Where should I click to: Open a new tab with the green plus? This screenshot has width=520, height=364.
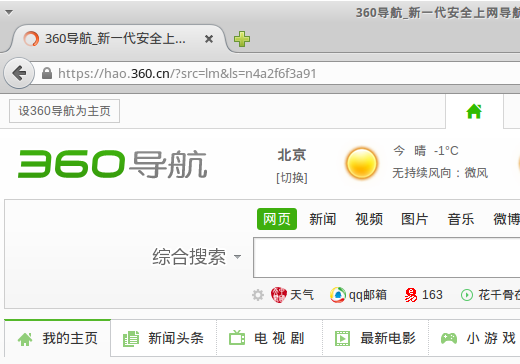pos(242,39)
